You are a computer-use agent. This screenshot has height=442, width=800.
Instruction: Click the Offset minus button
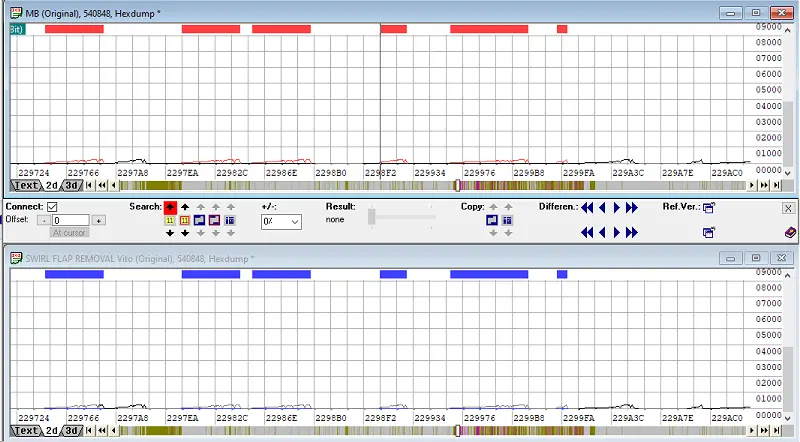click(x=44, y=220)
